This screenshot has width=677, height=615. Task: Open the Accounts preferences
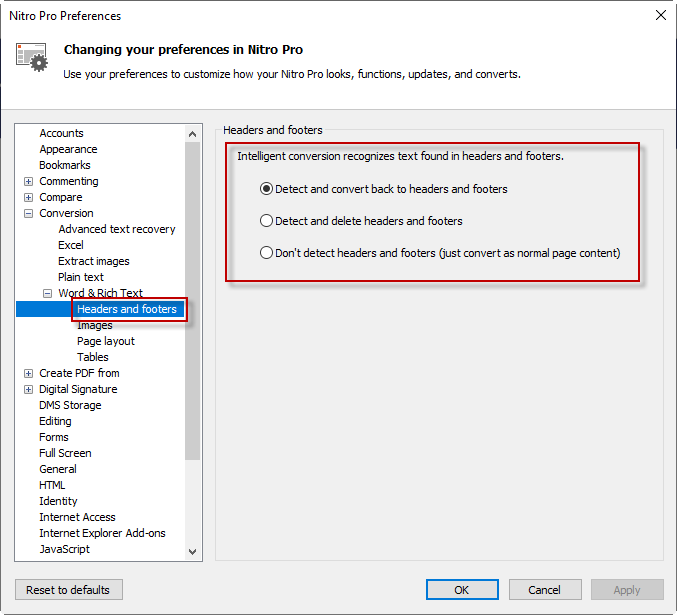pos(61,133)
